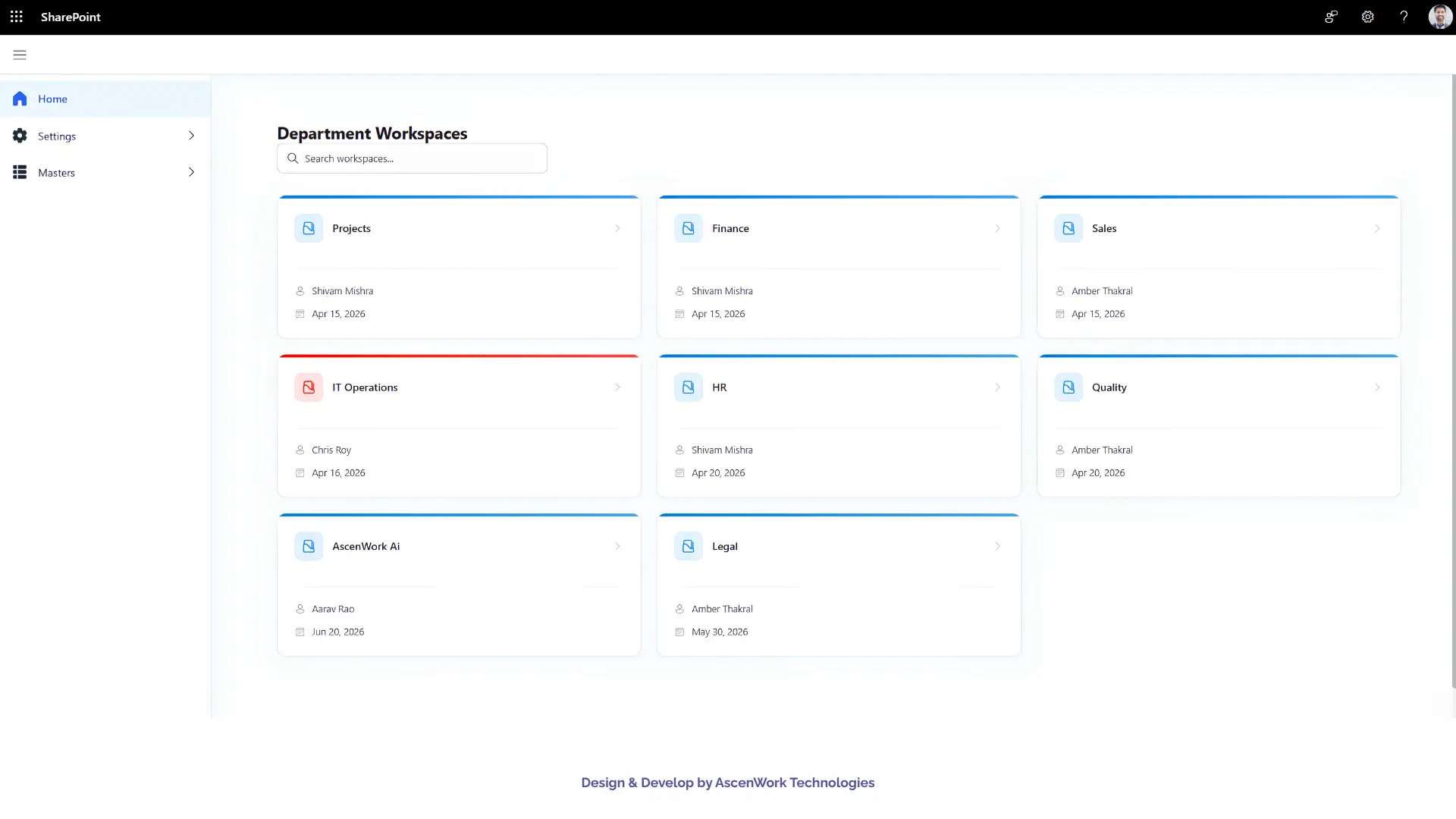
Task: Click the Legal workspace icon
Action: point(689,546)
